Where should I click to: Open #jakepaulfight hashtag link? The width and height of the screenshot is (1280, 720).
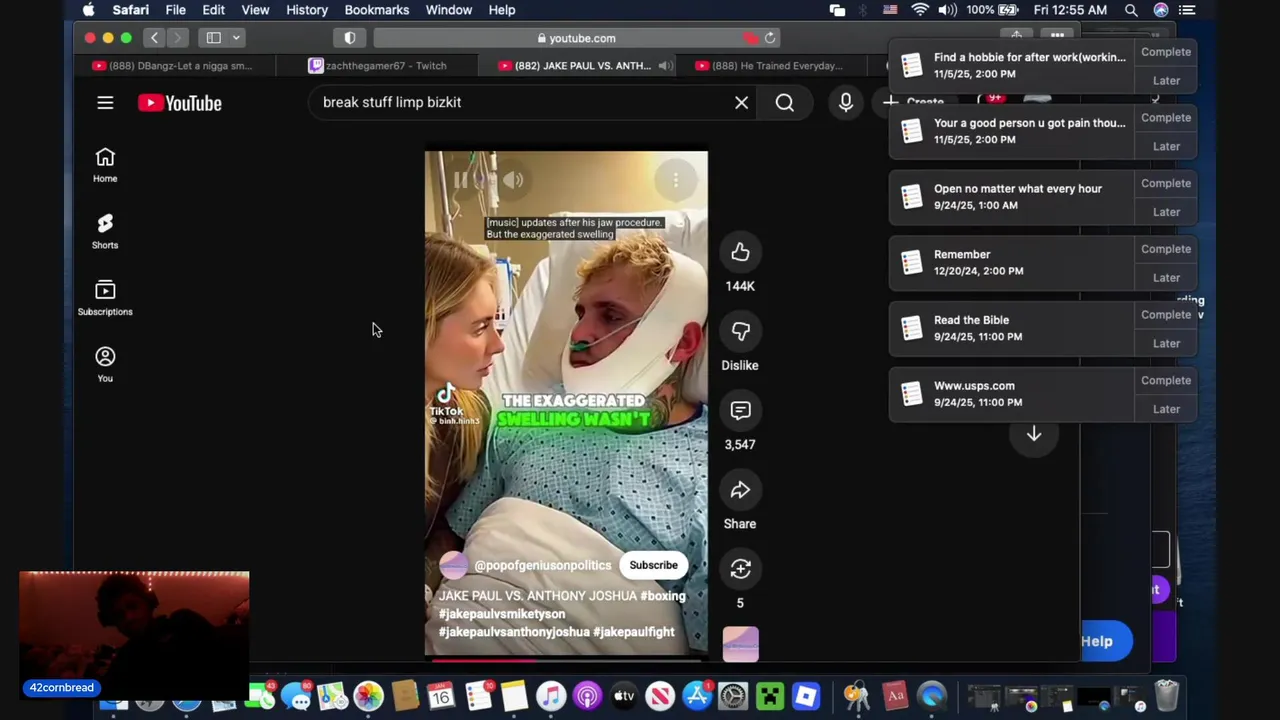click(634, 632)
